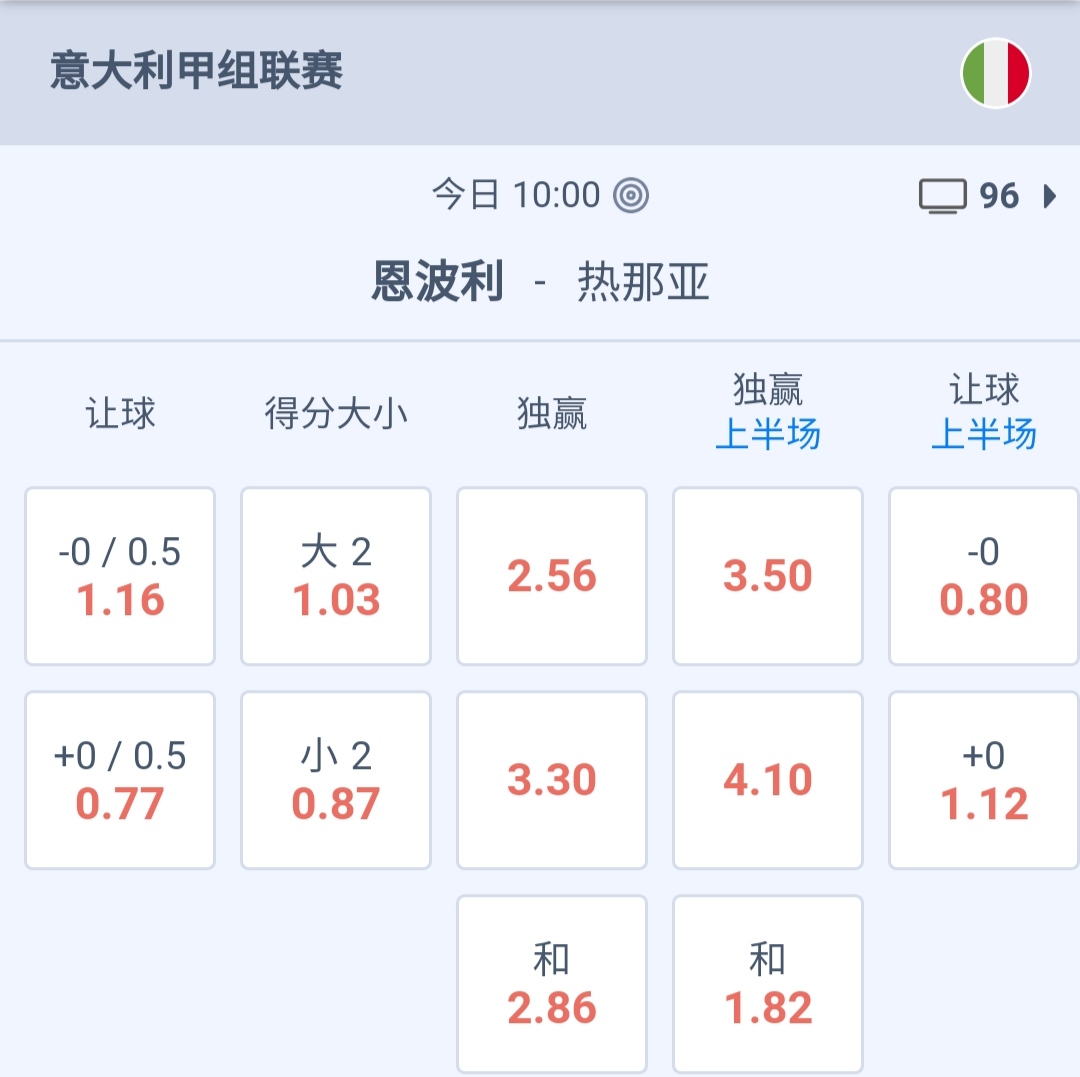Click the live target icon beside 10:00

(631, 195)
